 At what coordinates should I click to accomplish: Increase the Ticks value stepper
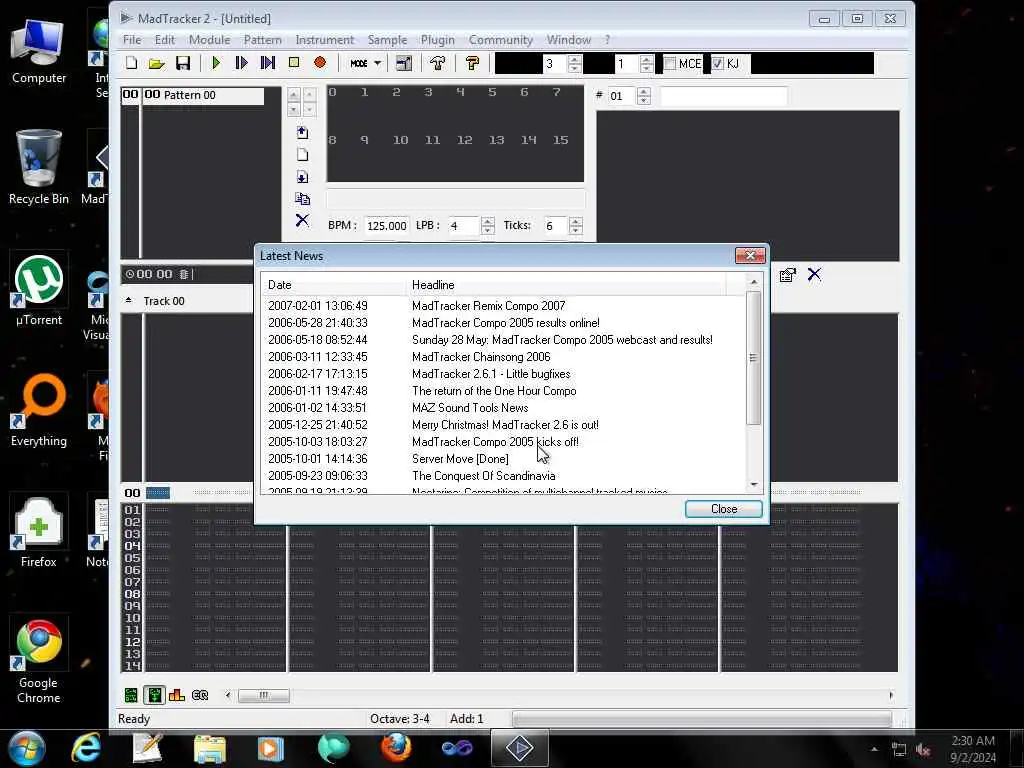click(575, 221)
